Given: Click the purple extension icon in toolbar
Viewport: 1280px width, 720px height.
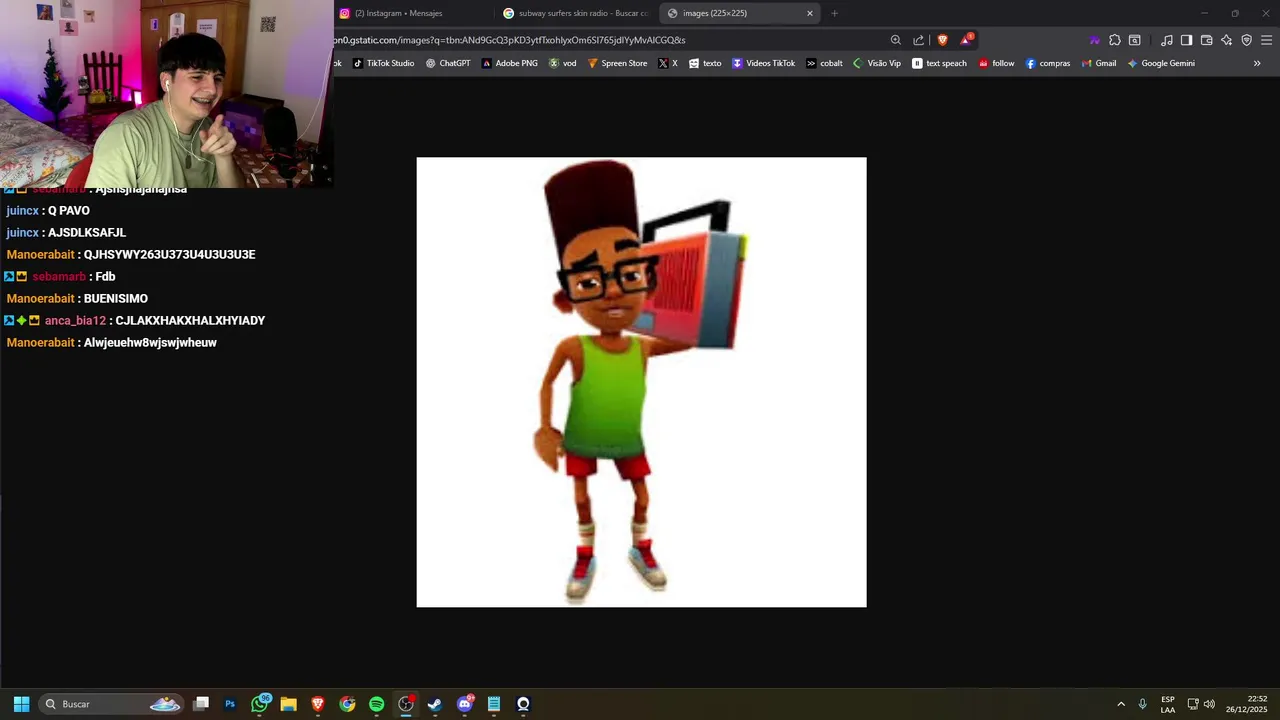Looking at the screenshot, I should click(1094, 40).
